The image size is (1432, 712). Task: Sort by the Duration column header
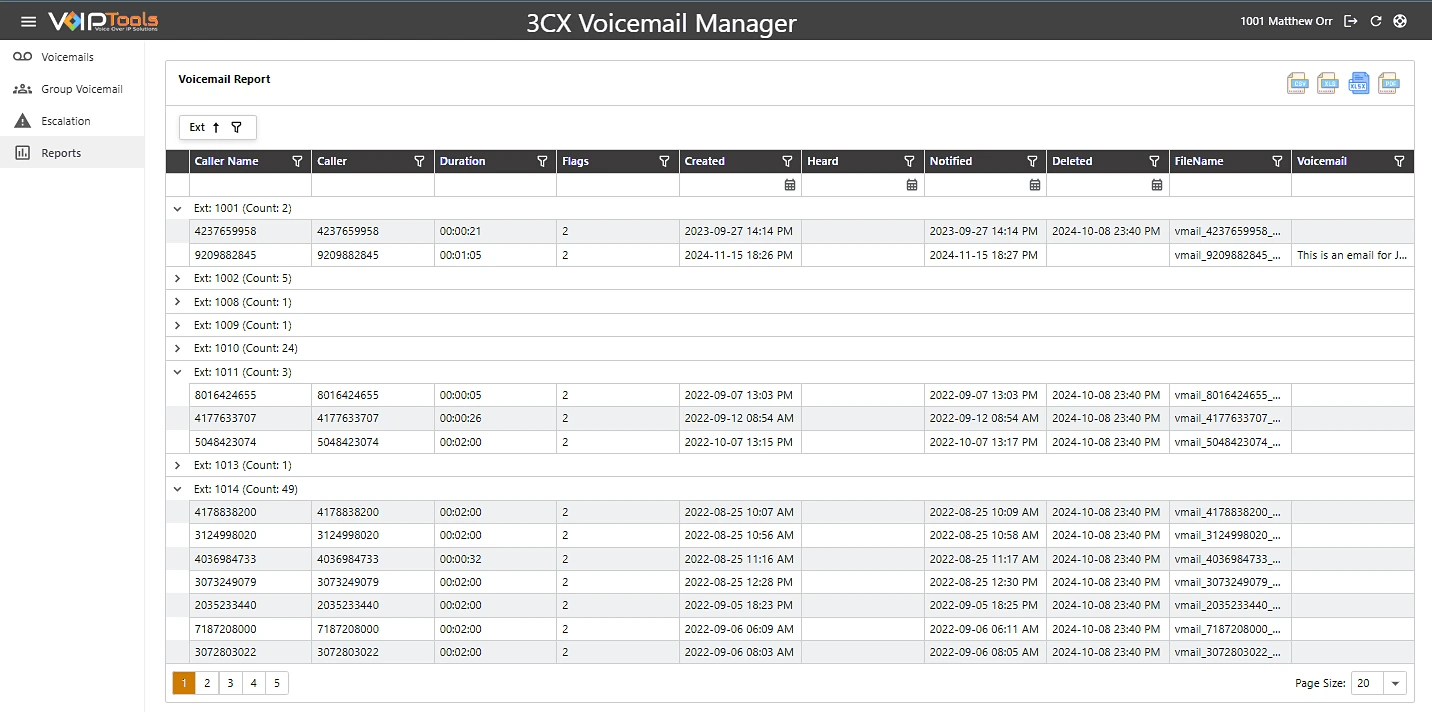462,161
